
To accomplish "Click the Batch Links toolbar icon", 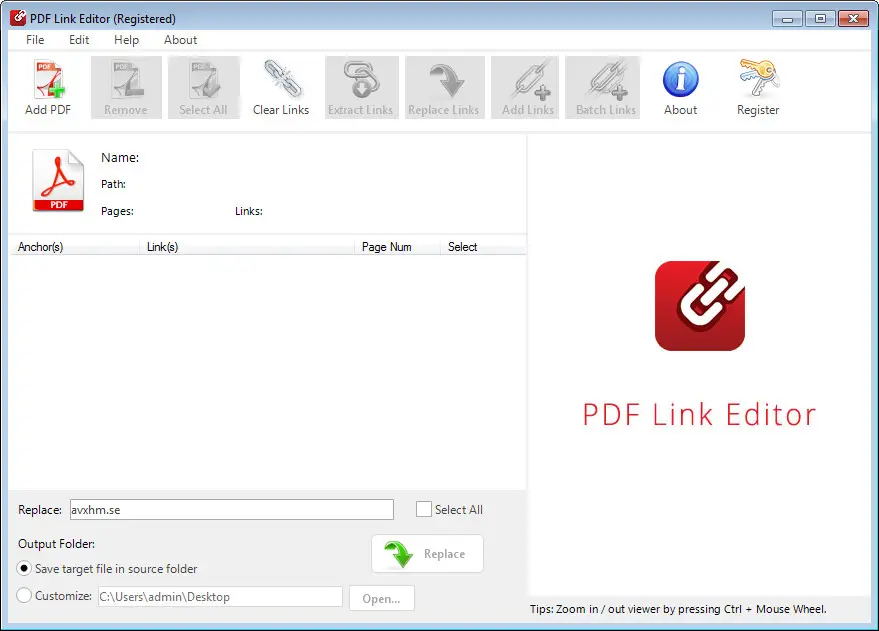I will (x=605, y=87).
